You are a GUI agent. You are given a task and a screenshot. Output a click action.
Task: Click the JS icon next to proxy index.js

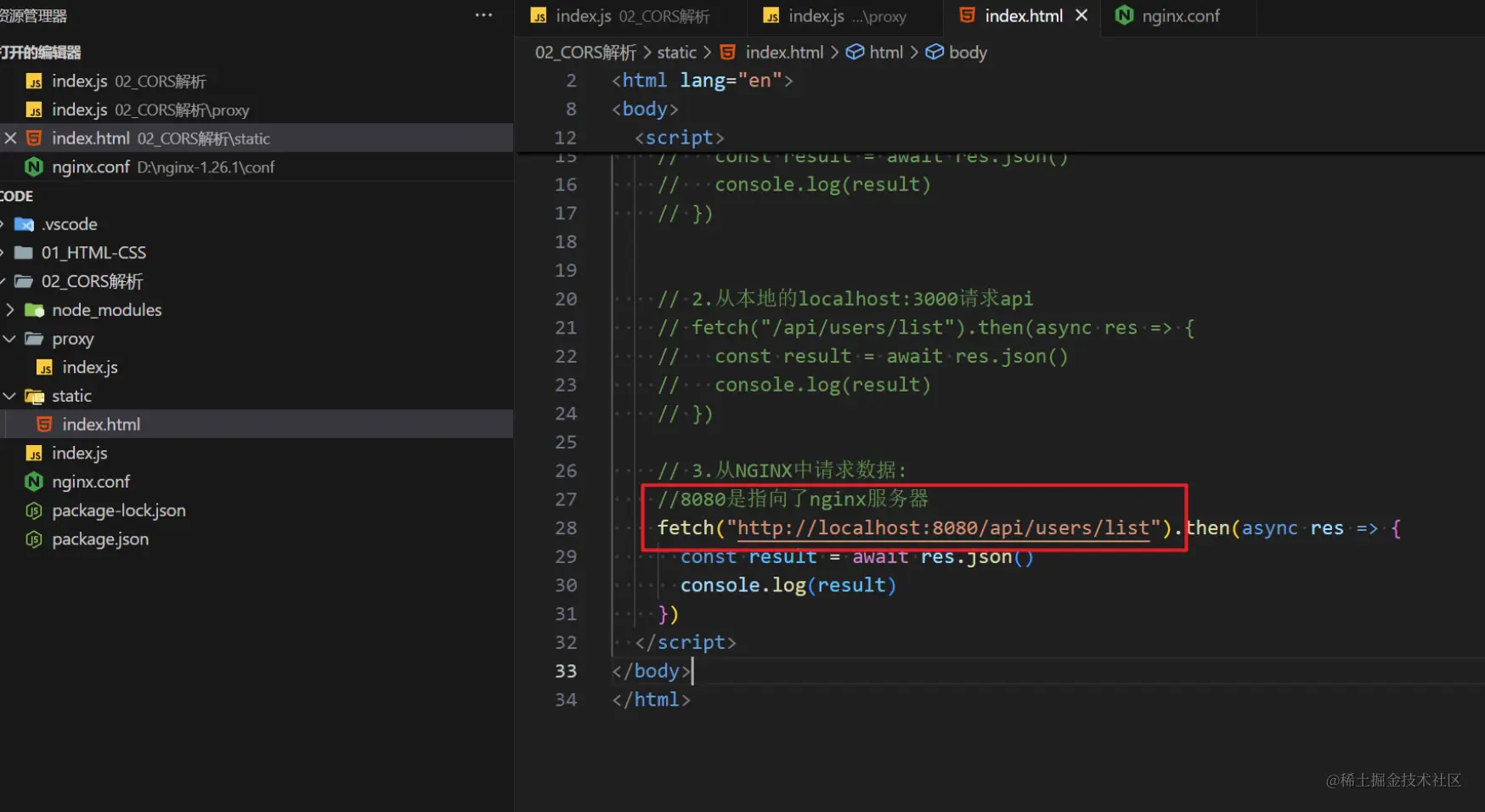[x=44, y=367]
